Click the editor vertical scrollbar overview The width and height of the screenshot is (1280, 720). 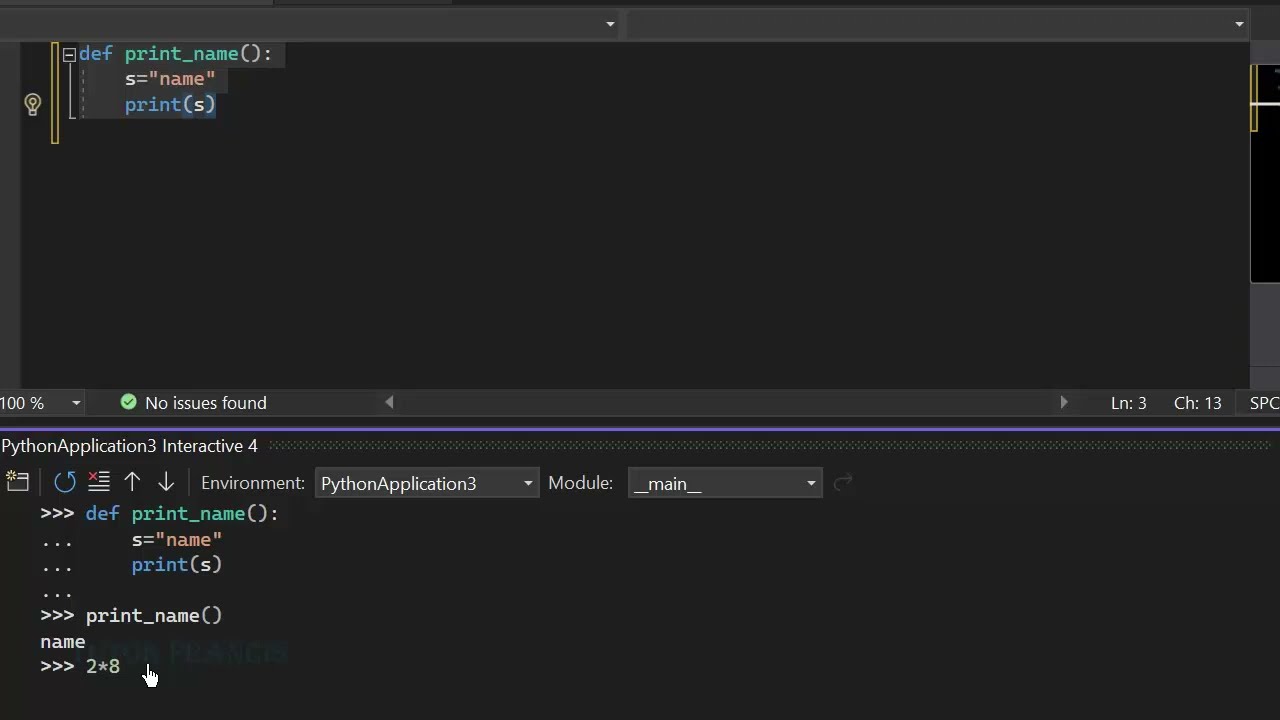1265,175
